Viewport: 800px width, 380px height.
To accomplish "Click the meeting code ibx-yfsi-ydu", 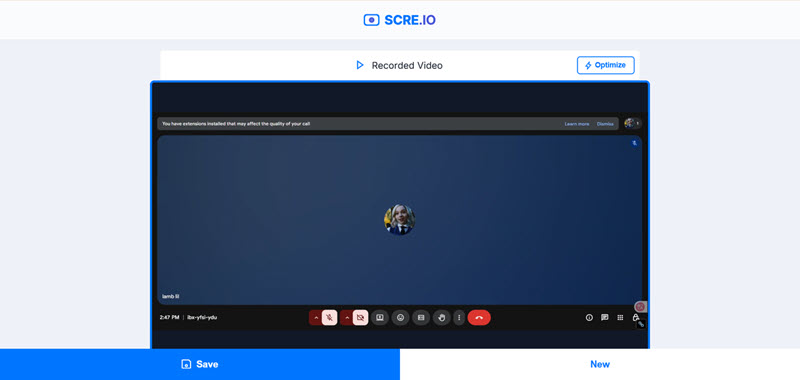I will tap(202, 317).
